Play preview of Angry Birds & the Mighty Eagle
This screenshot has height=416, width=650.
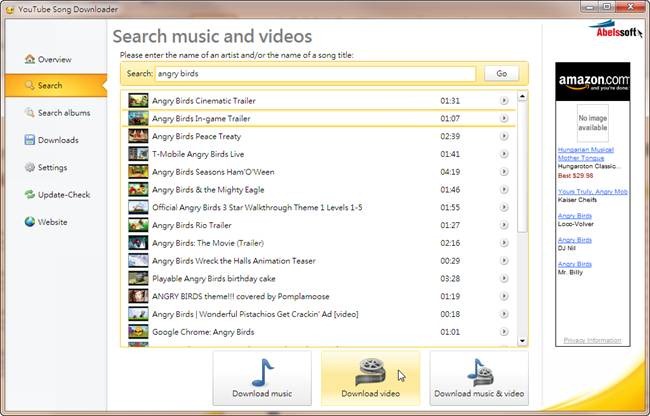pos(504,190)
